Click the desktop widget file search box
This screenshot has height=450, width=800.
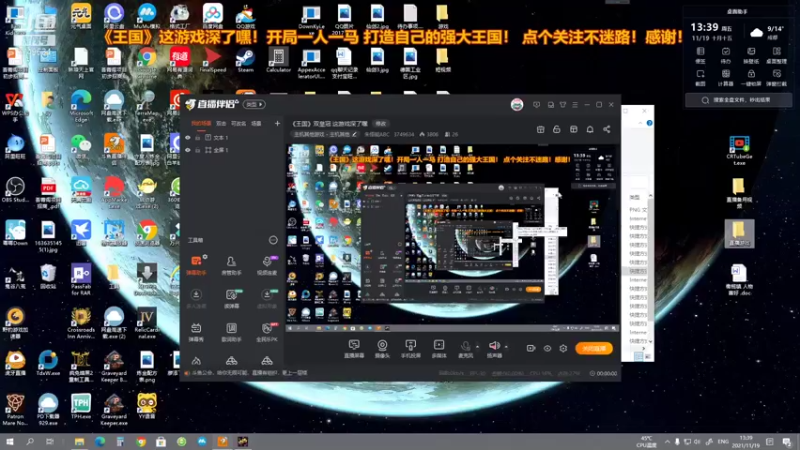pyautogui.click(x=738, y=100)
